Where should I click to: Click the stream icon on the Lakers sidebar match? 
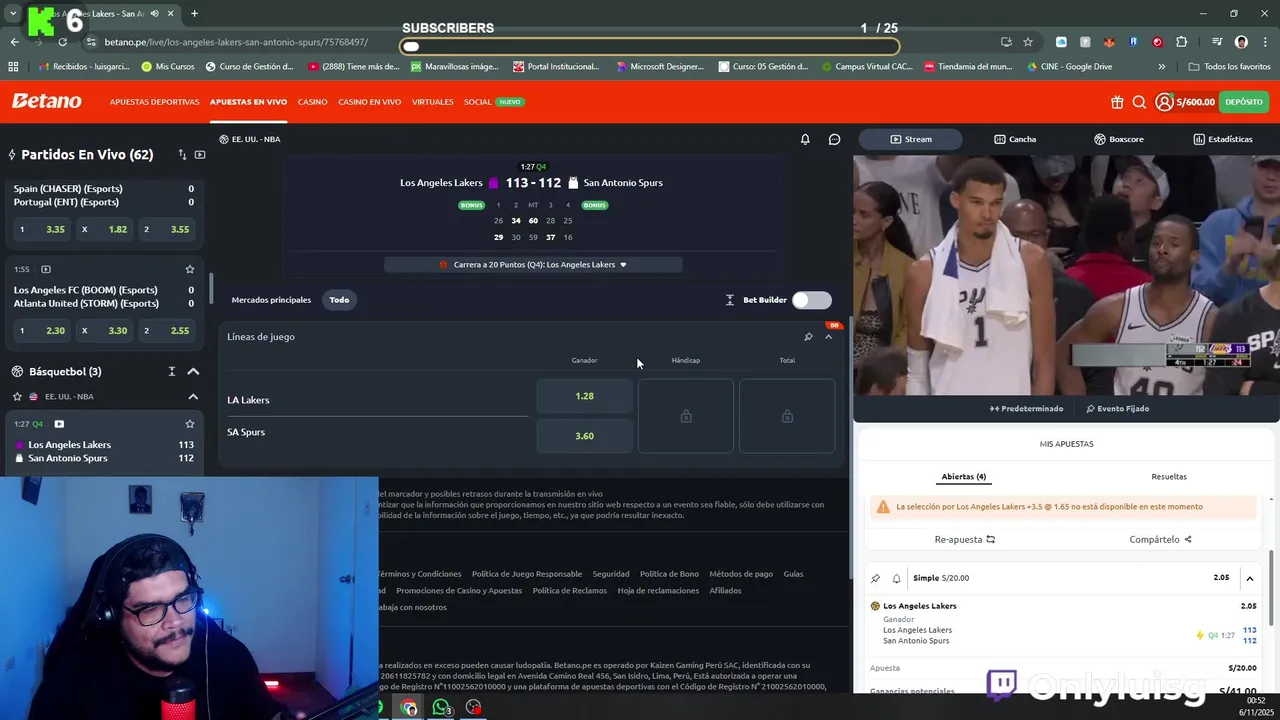tap(59, 424)
